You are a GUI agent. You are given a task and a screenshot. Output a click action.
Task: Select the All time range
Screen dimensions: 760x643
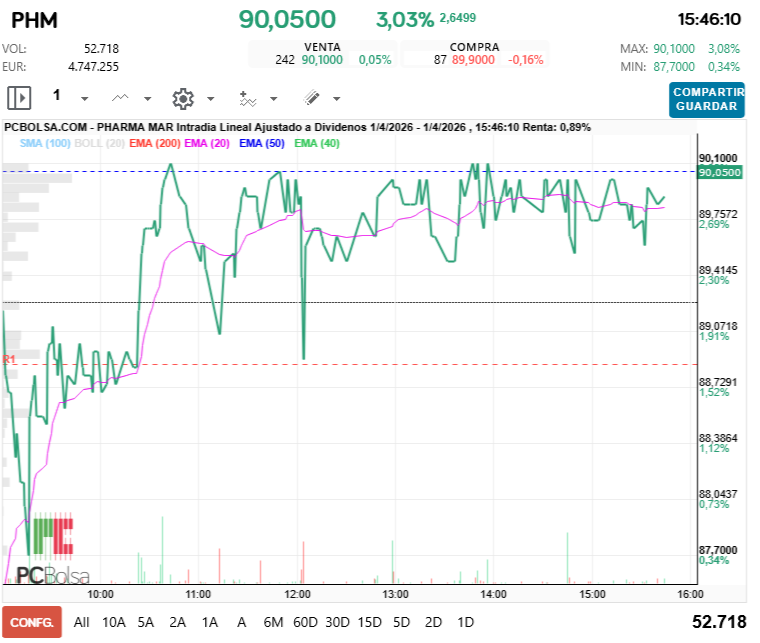point(81,622)
